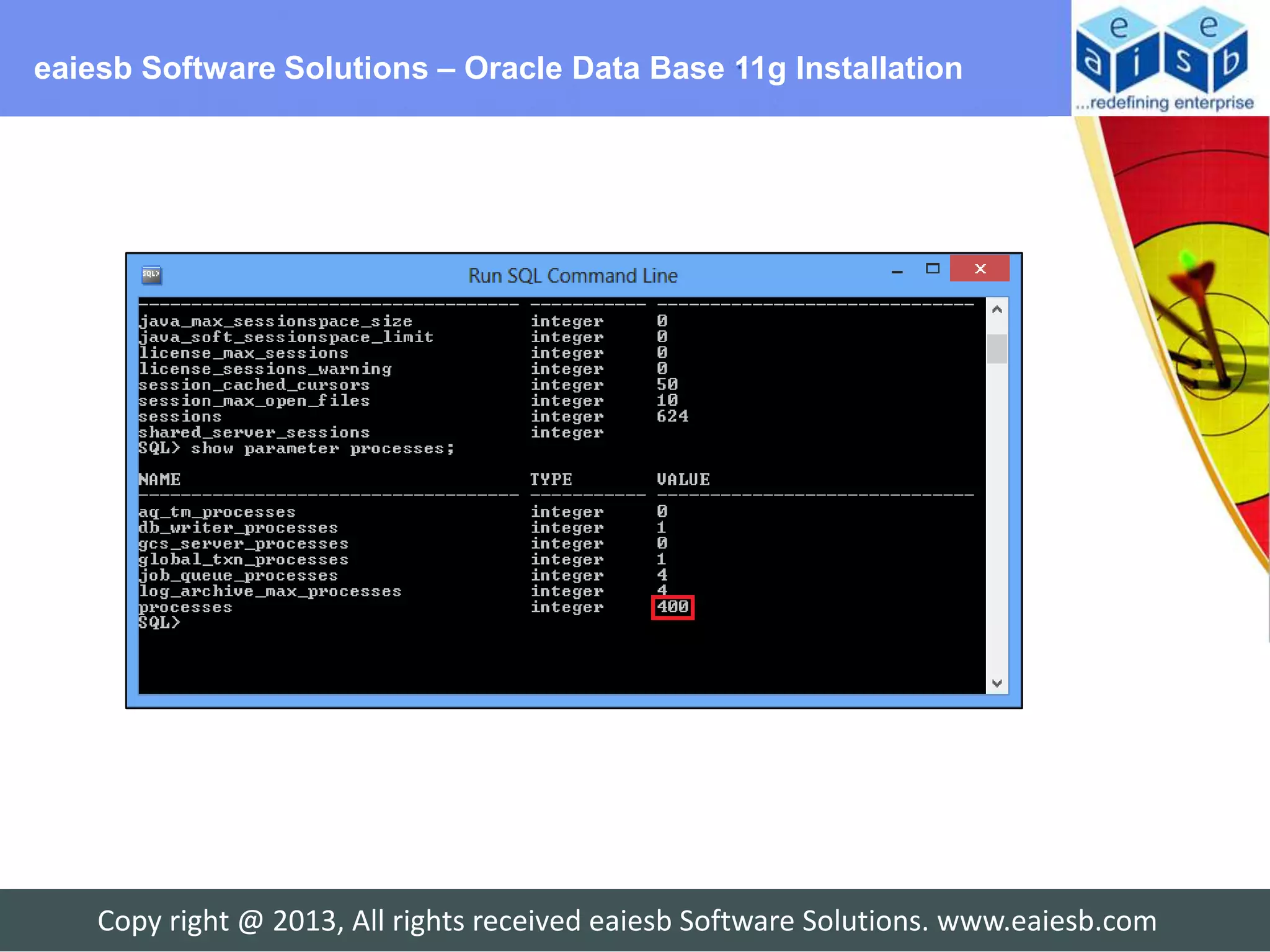
Task: Click 'global_txn_processes' parameter name
Action: click(243, 560)
